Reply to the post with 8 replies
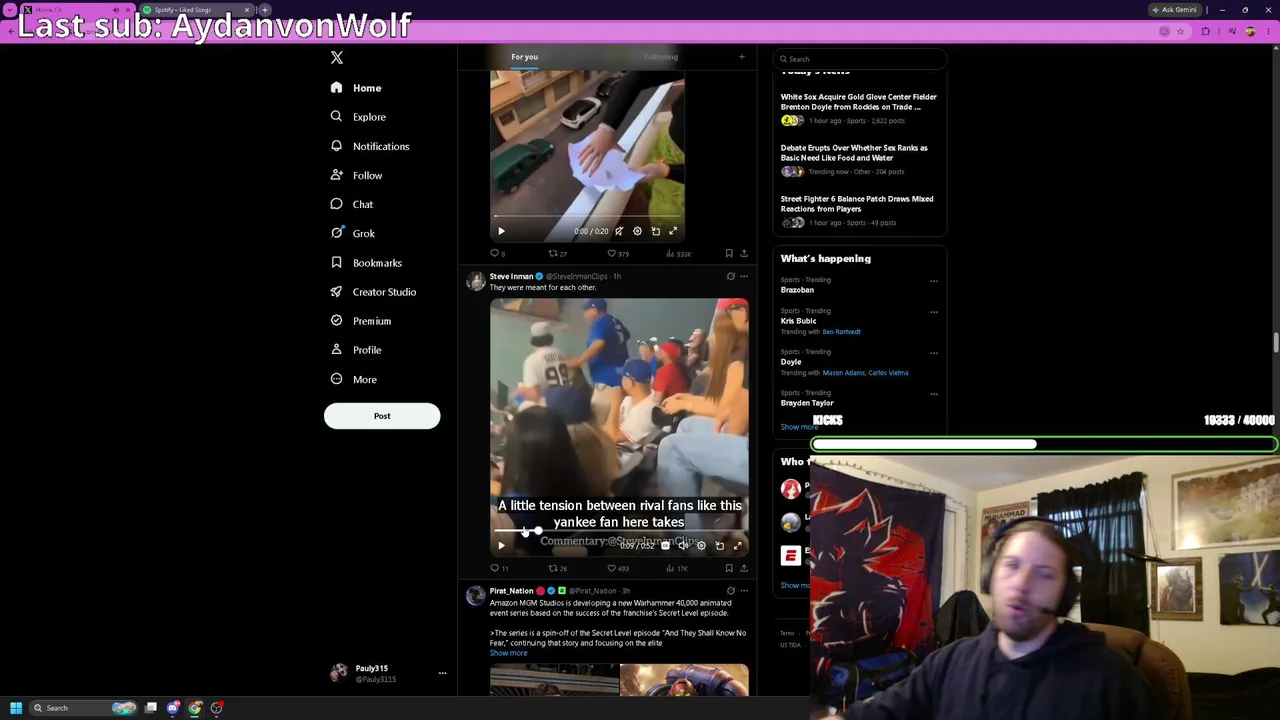The image size is (1280, 720). click(x=497, y=254)
